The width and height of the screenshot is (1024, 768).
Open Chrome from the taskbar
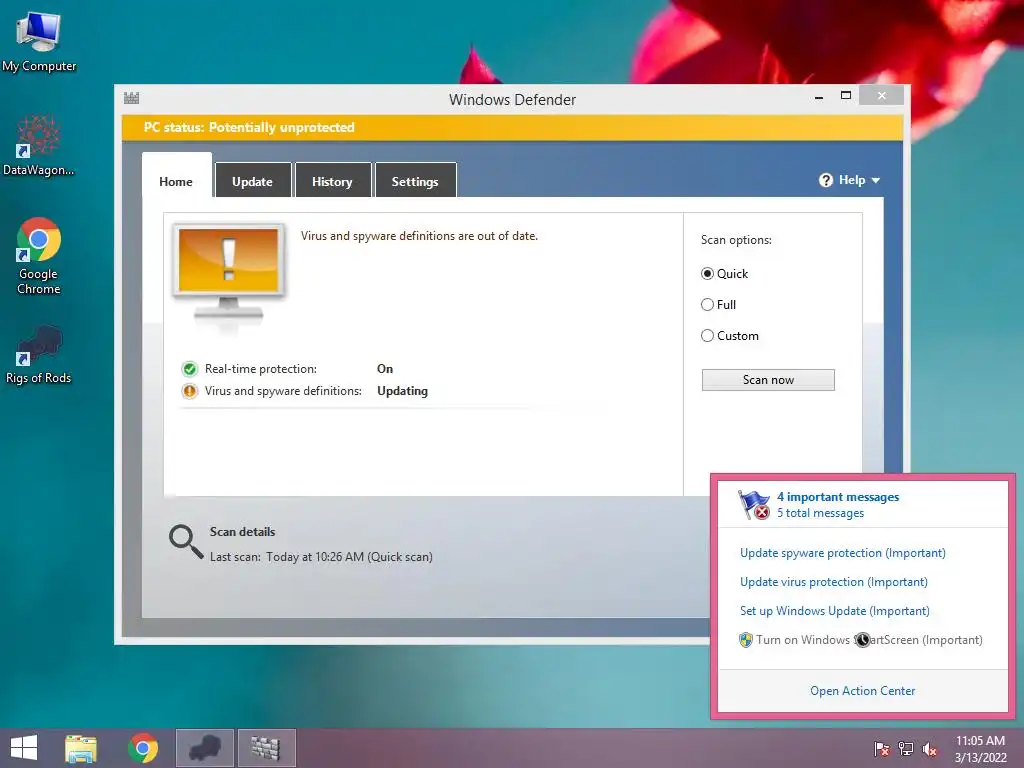click(x=143, y=748)
